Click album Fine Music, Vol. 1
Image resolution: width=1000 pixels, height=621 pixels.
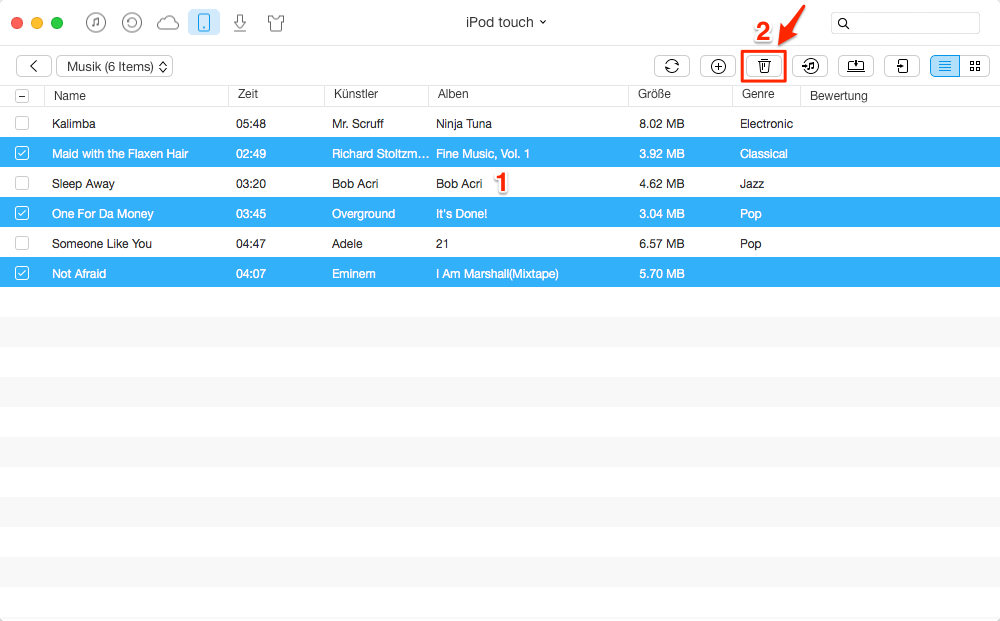click(x=483, y=154)
